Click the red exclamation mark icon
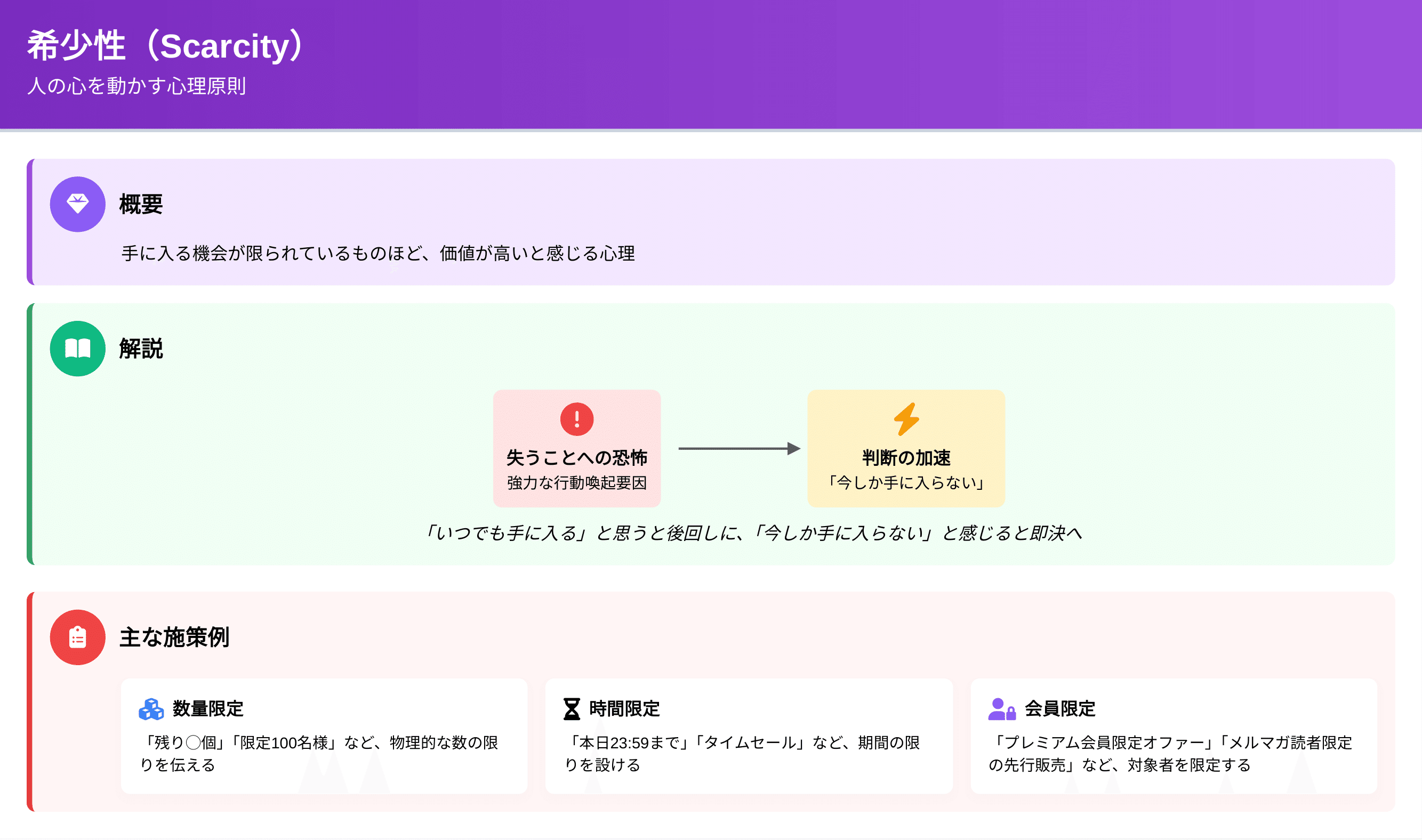The width and height of the screenshot is (1422, 840). coord(576,419)
